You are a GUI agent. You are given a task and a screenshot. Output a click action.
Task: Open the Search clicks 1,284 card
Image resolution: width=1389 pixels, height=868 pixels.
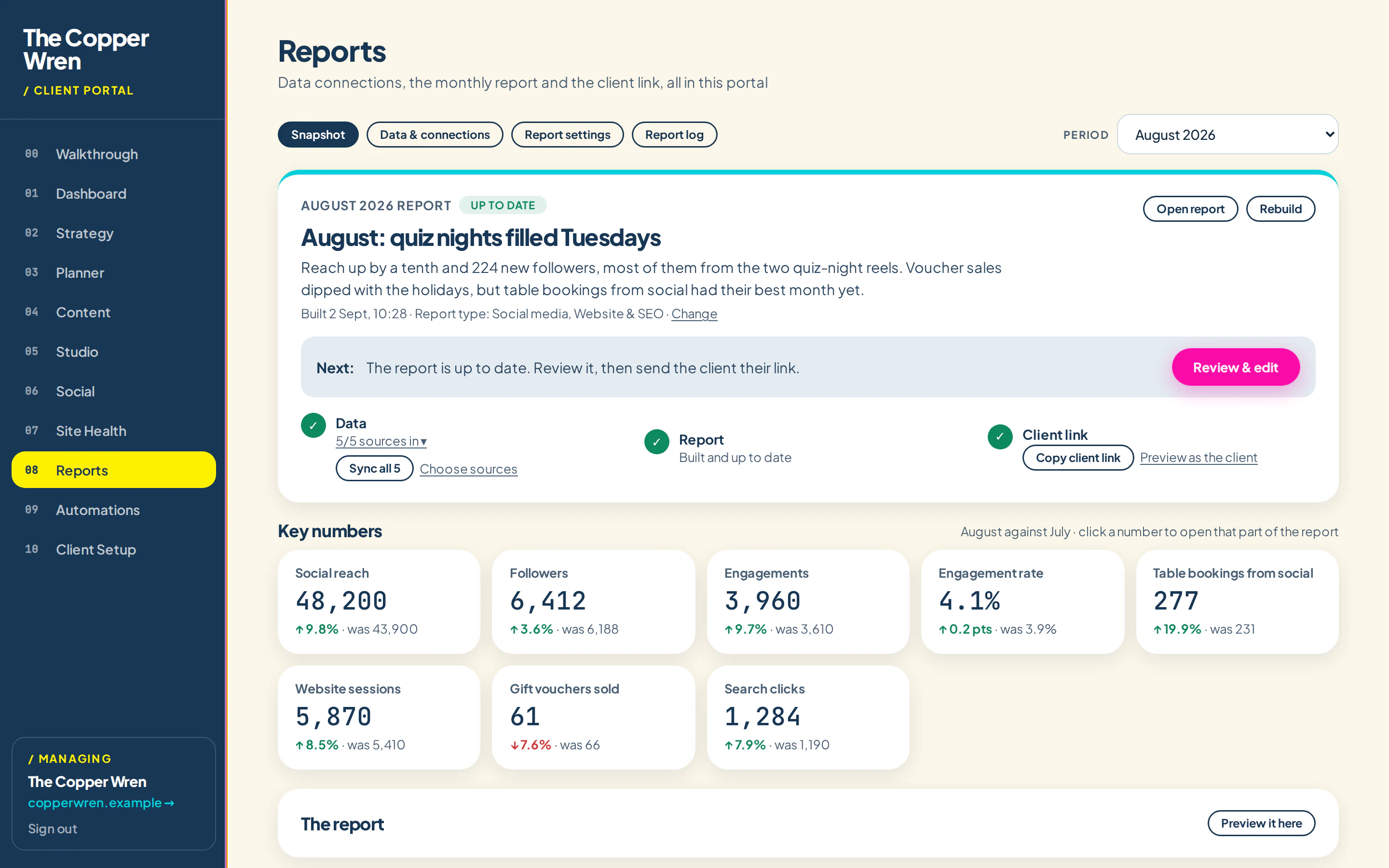[x=808, y=718]
